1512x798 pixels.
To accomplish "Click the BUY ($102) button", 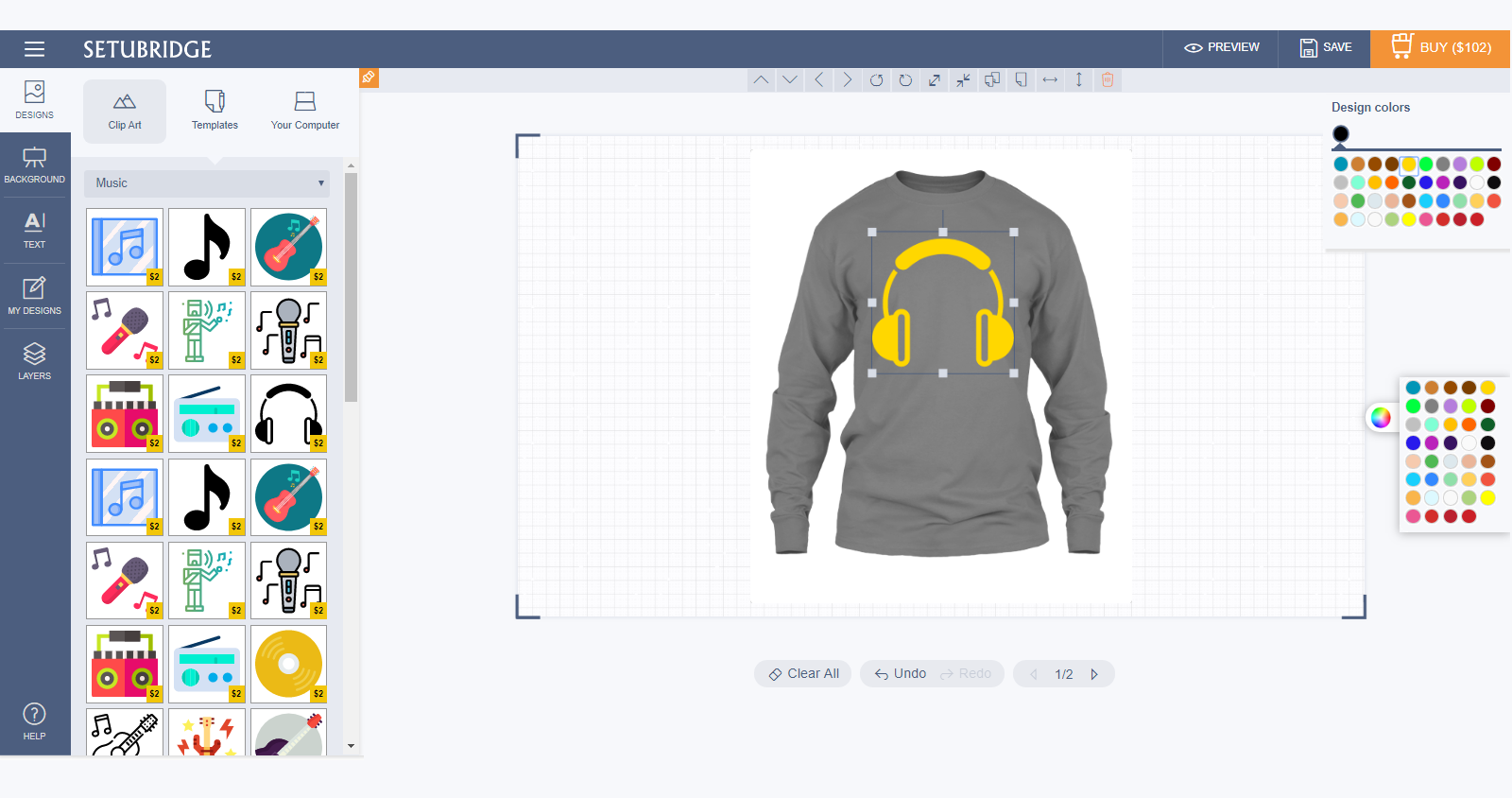I will (1440, 48).
